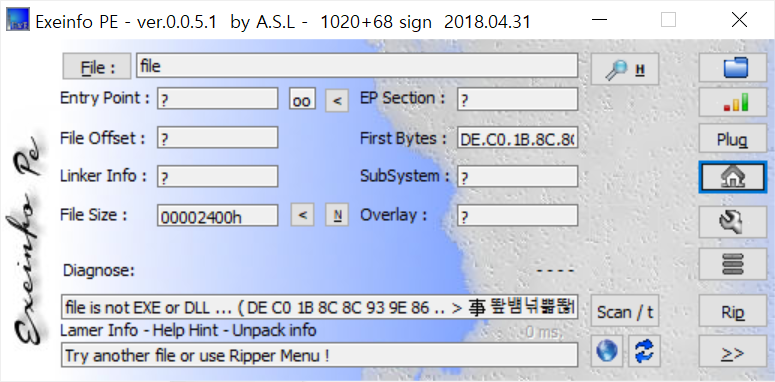Click the SubSystem value field
Screen dimensions: 775x382
click(517, 176)
